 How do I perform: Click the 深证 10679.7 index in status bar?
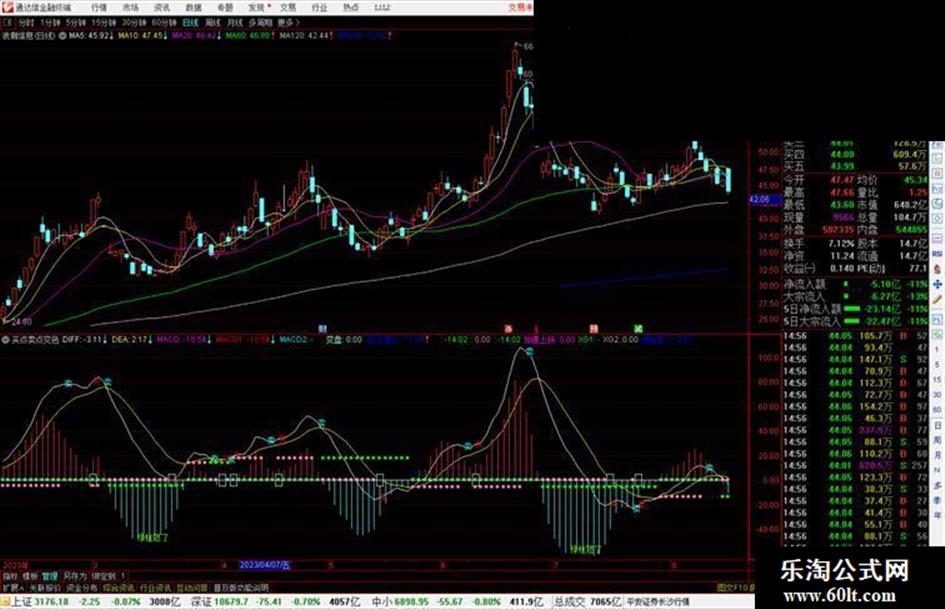(x=219, y=602)
